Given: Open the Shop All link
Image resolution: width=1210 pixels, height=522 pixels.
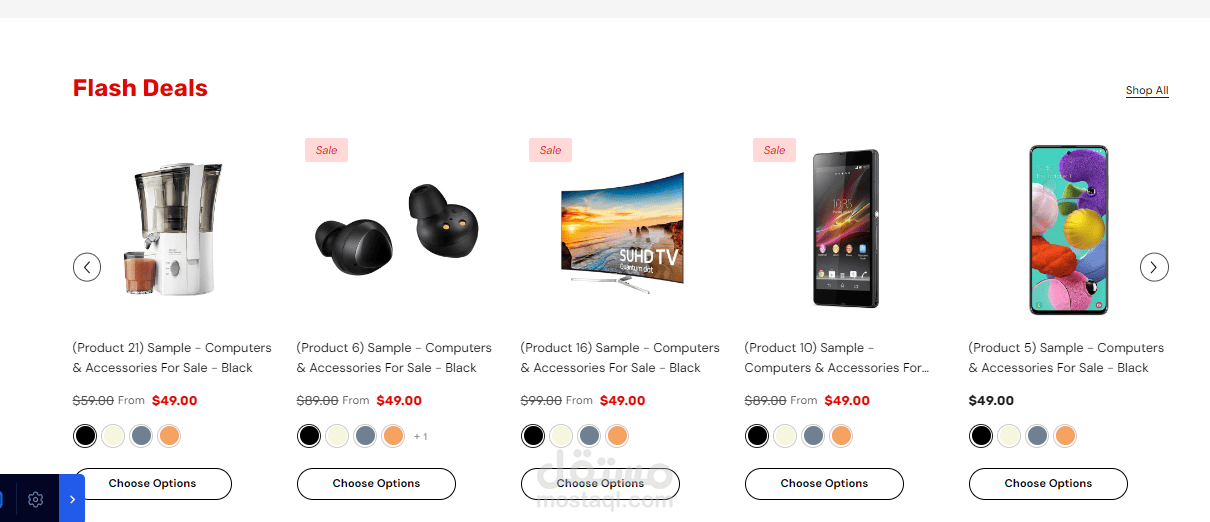Looking at the screenshot, I should 1147,90.
